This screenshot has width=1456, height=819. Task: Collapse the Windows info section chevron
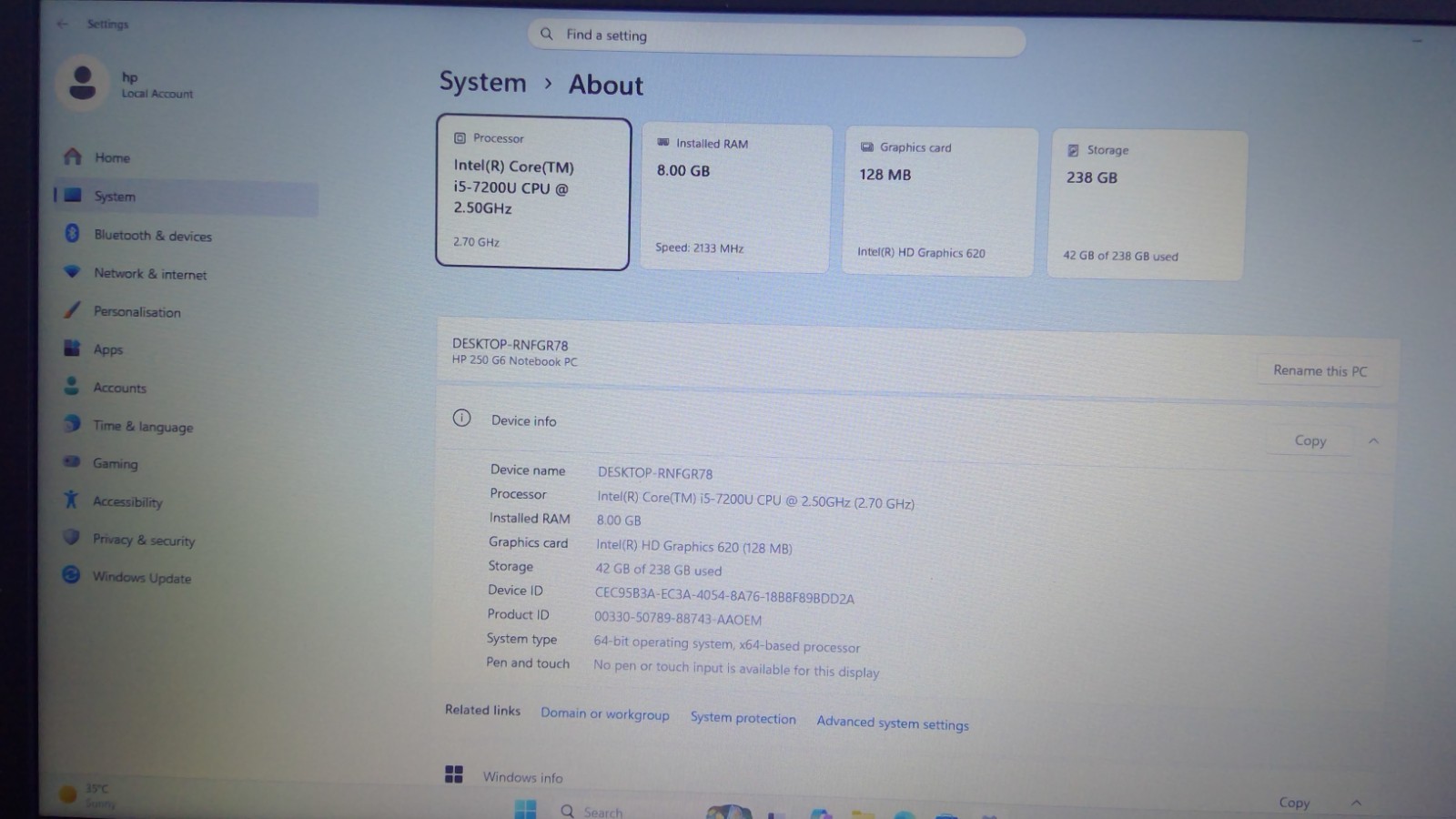click(x=1356, y=803)
